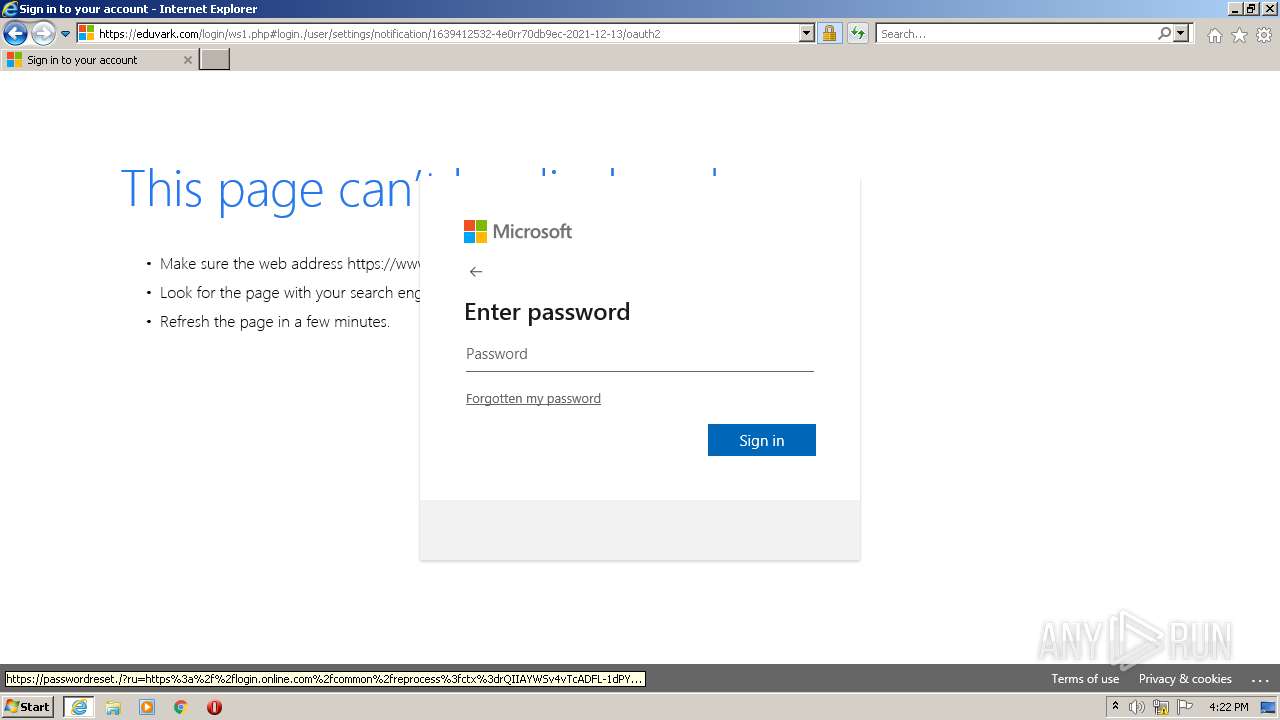The width and height of the screenshot is (1280, 720).
Task: Activate Internet Explorer in the taskbar
Action: [x=79, y=707]
